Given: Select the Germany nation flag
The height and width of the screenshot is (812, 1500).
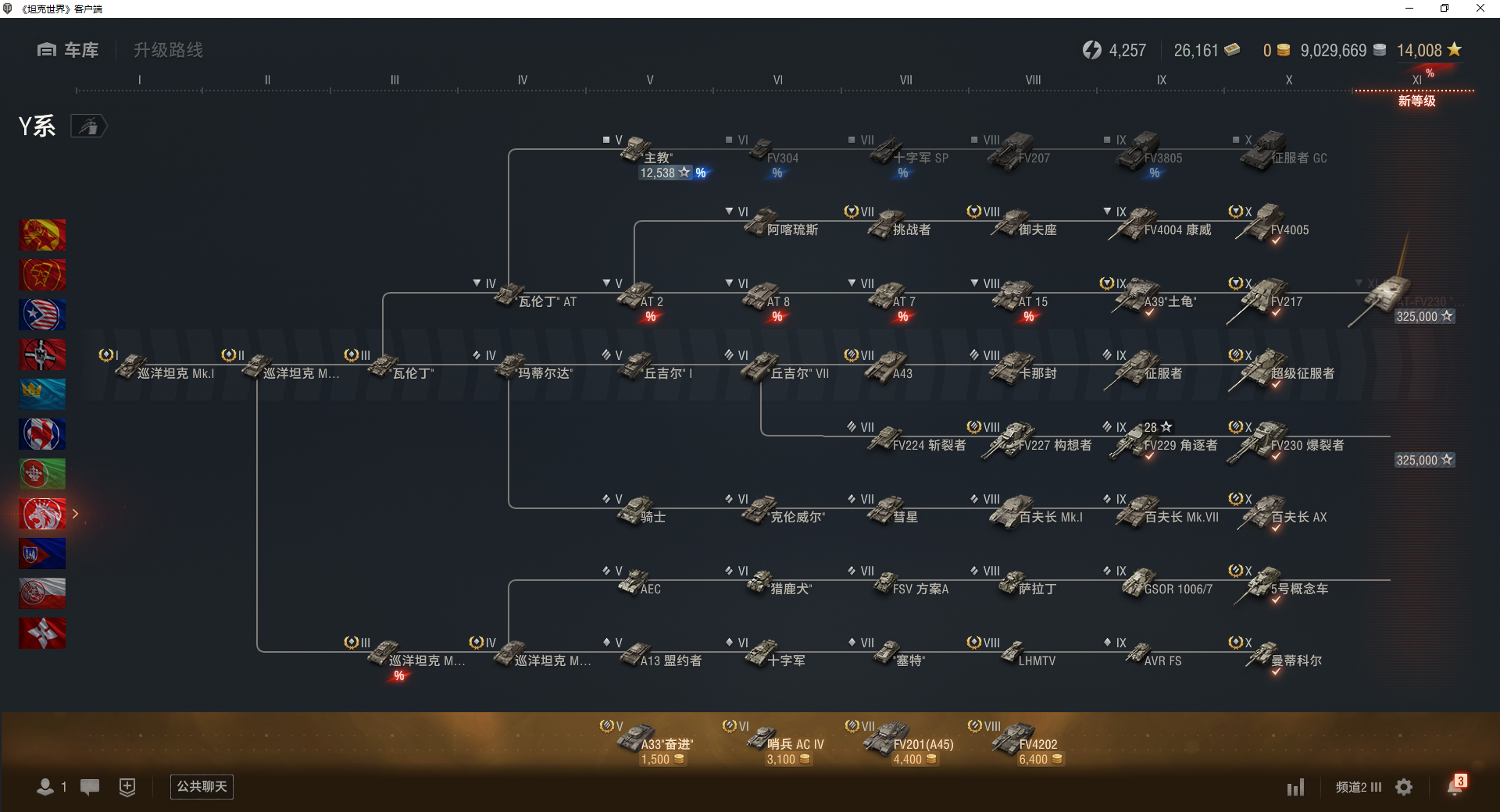Looking at the screenshot, I should tap(42, 354).
